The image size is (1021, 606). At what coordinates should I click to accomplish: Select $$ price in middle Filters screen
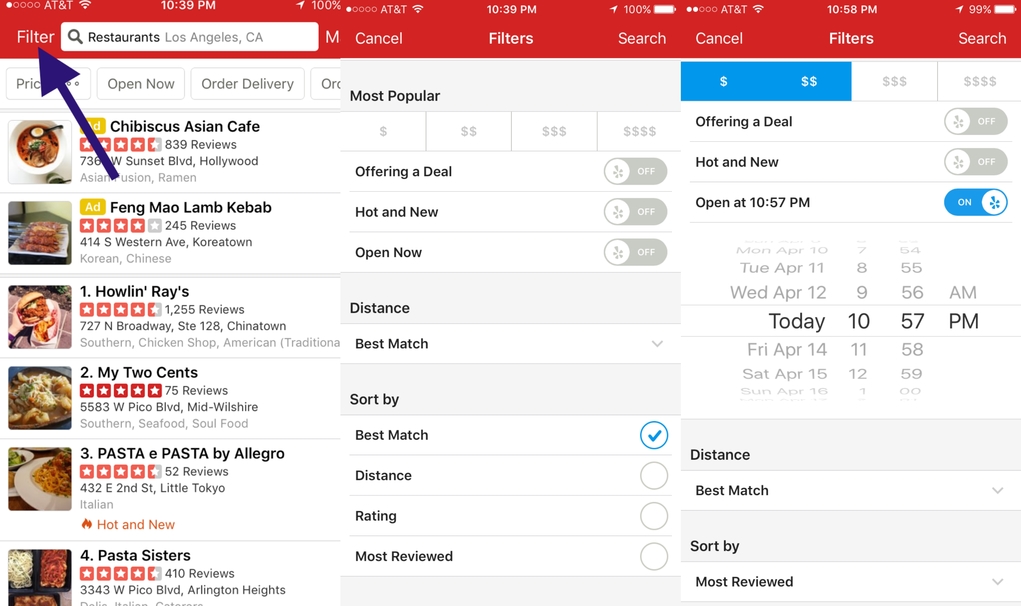469,131
